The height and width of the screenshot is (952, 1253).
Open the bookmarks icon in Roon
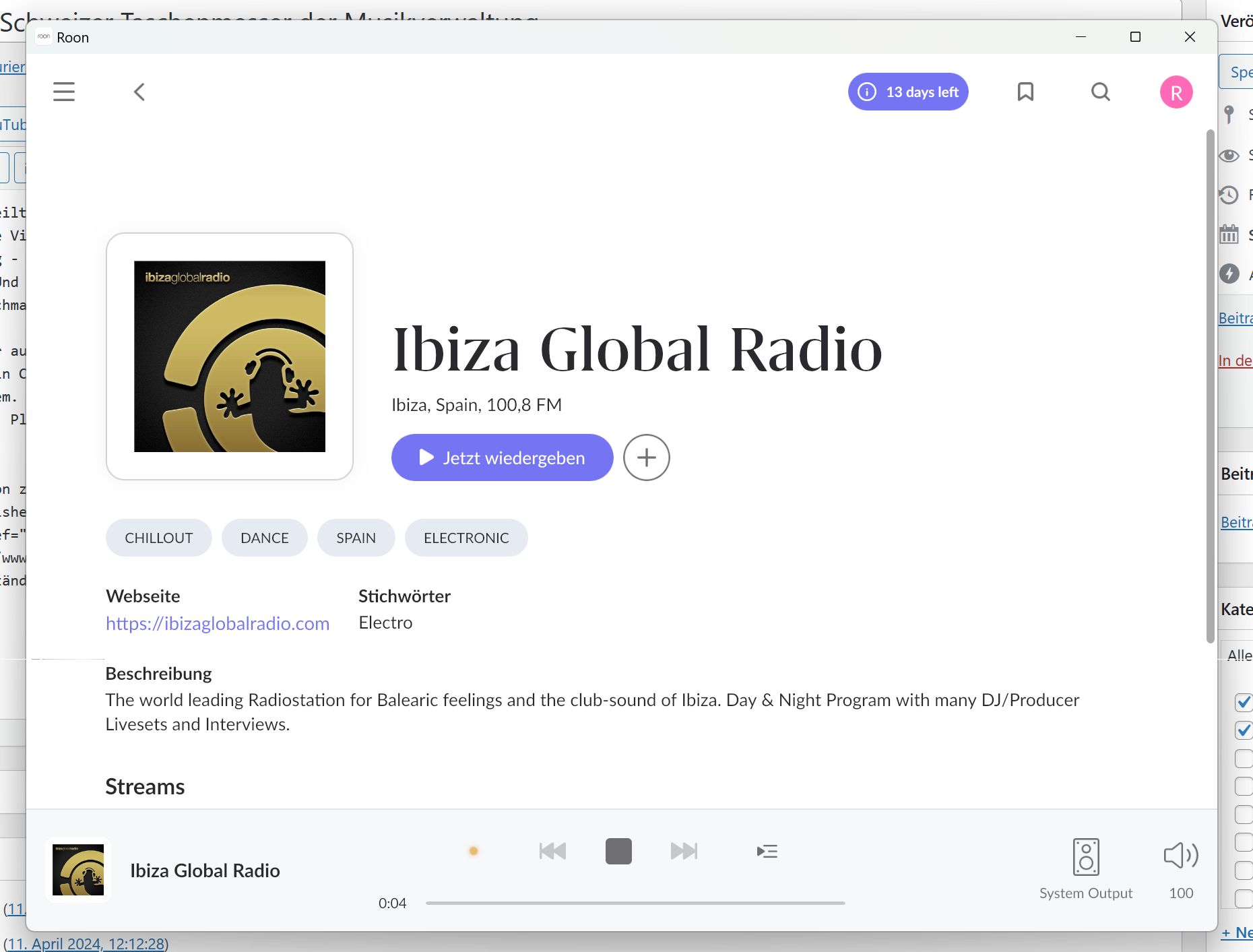click(x=1025, y=92)
